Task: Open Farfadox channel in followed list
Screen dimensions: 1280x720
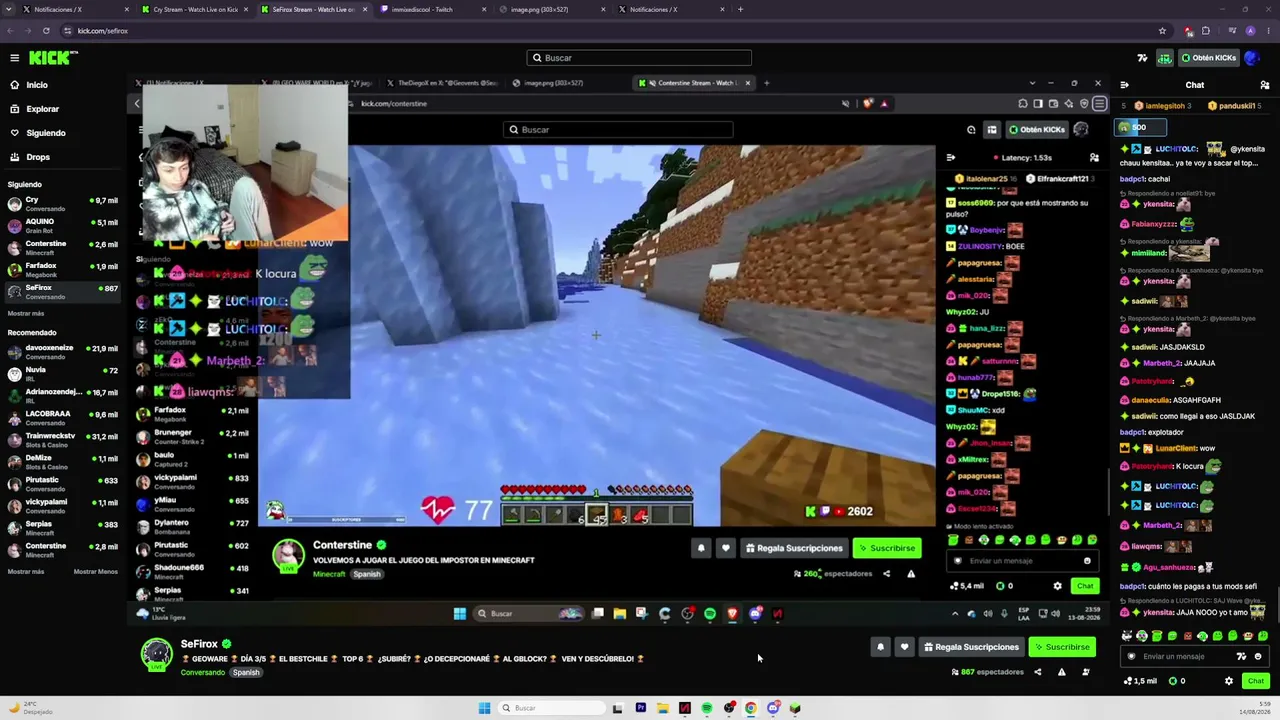Action: point(62,270)
